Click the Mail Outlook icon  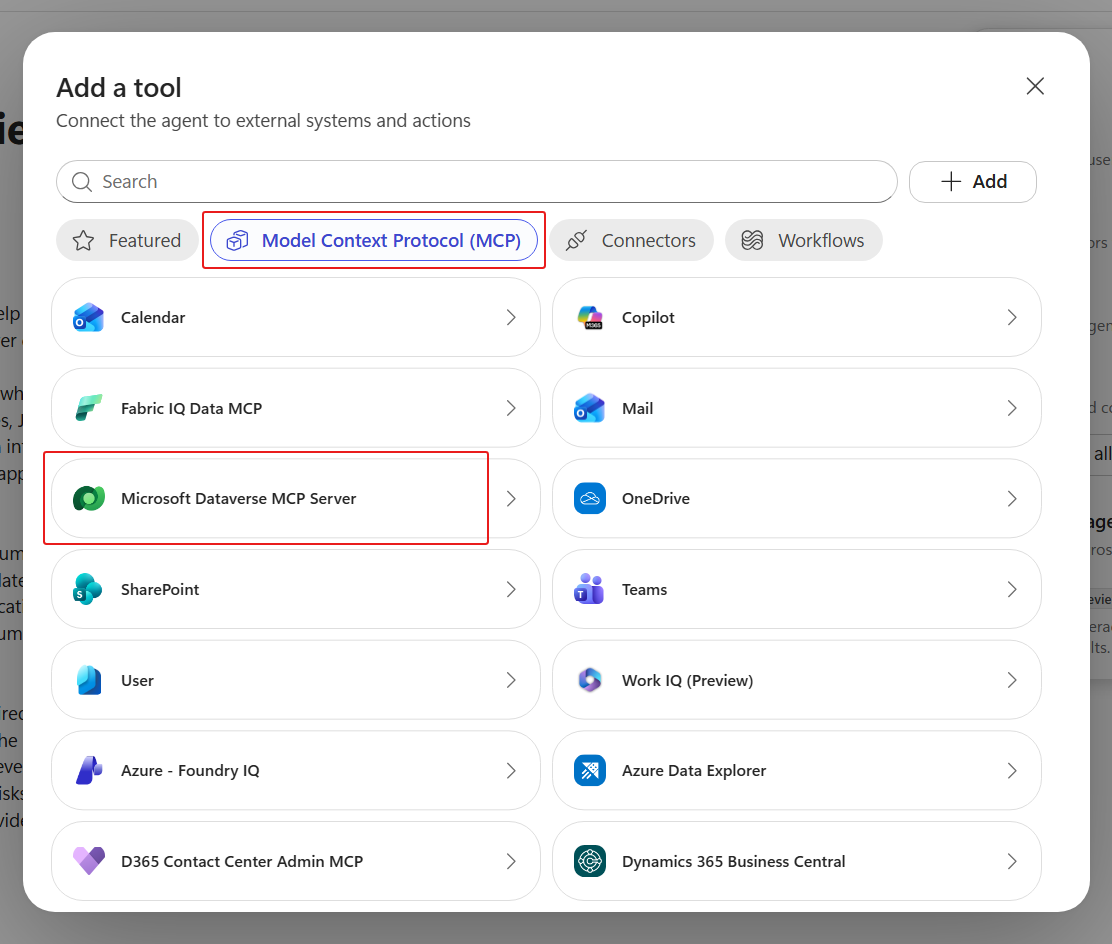click(x=589, y=409)
